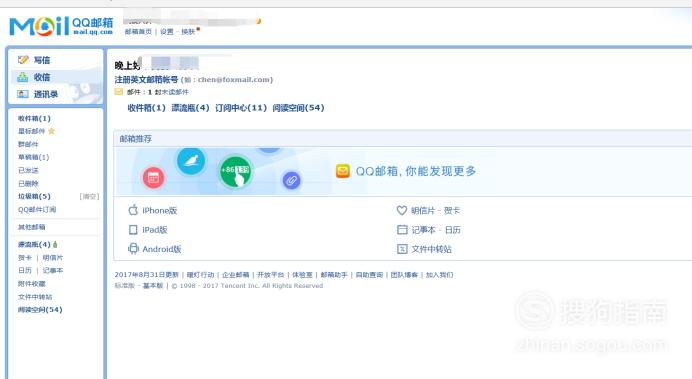This screenshot has height=379, width=692.
Task: Switch to 基本版 in the footer
Action: (x=153, y=286)
